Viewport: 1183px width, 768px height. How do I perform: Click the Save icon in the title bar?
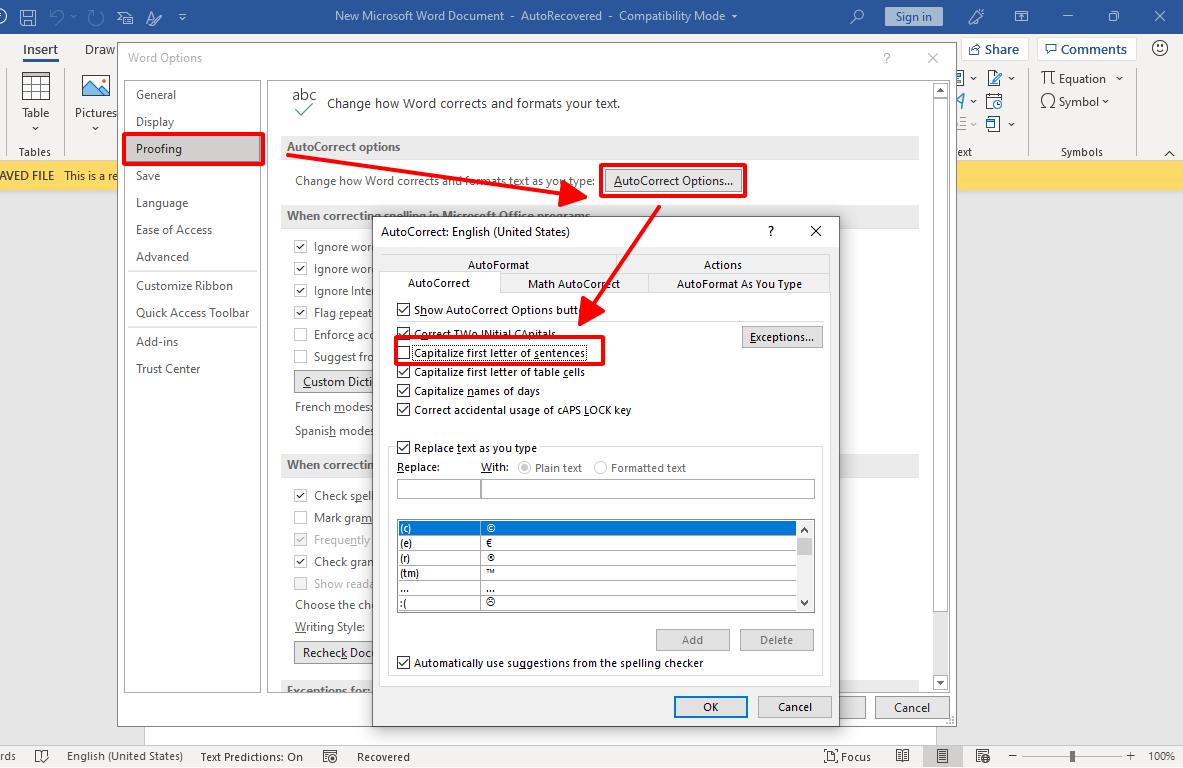click(x=28, y=17)
